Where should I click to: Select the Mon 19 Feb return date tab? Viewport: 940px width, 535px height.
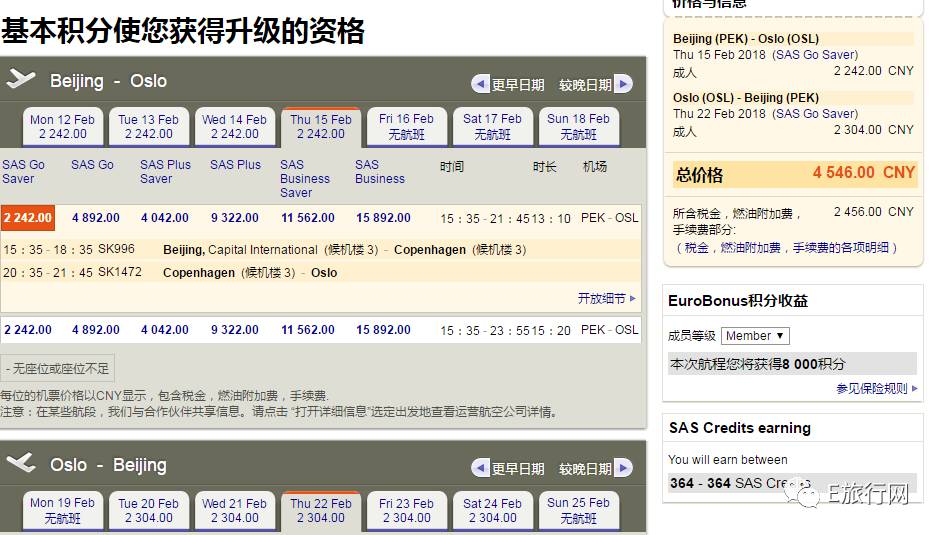pyautogui.click(x=62, y=510)
